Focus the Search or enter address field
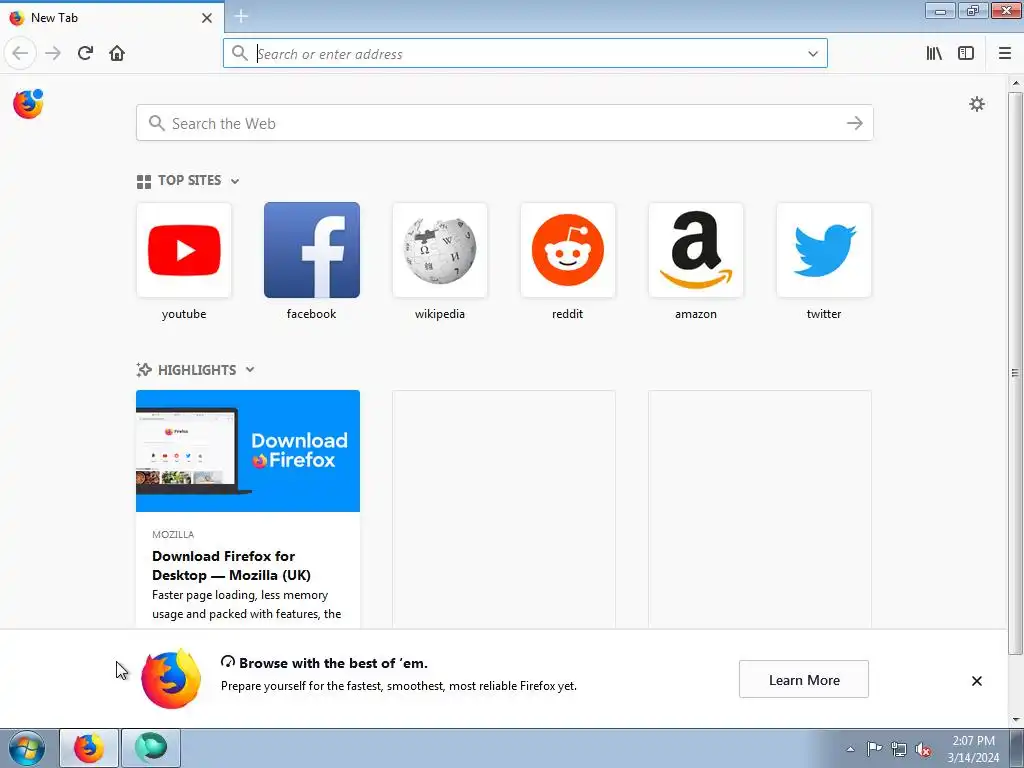The image size is (1024, 768). 526,54
